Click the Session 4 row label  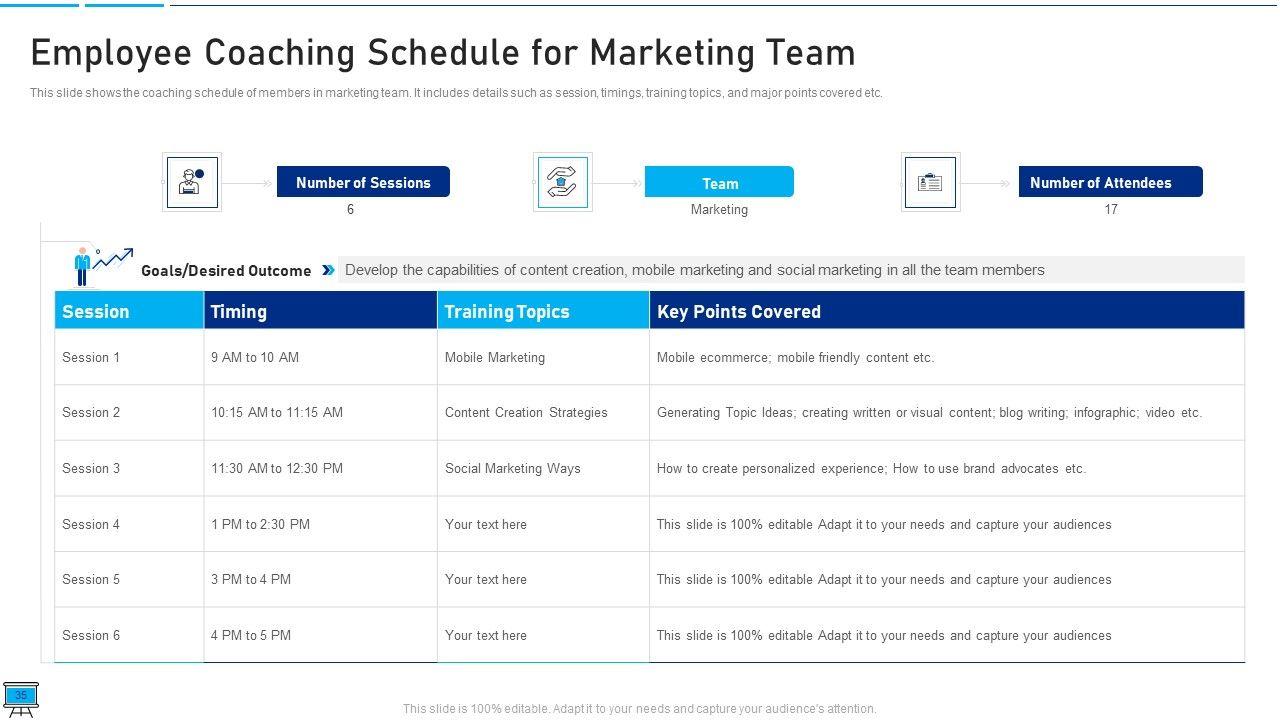tap(91, 524)
